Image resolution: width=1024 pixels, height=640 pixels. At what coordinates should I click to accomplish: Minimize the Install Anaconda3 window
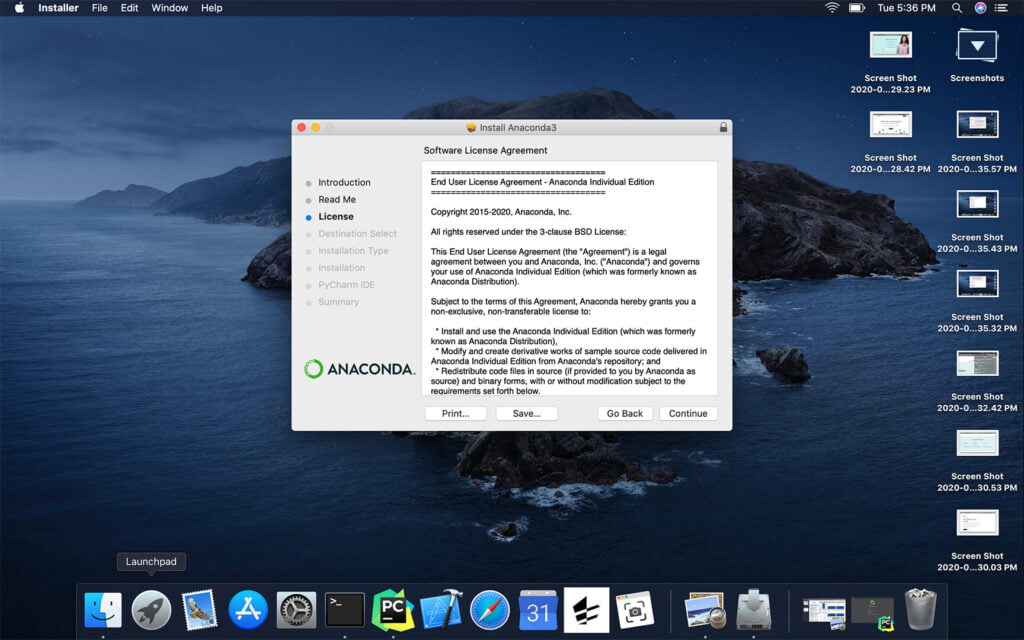[315, 127]
